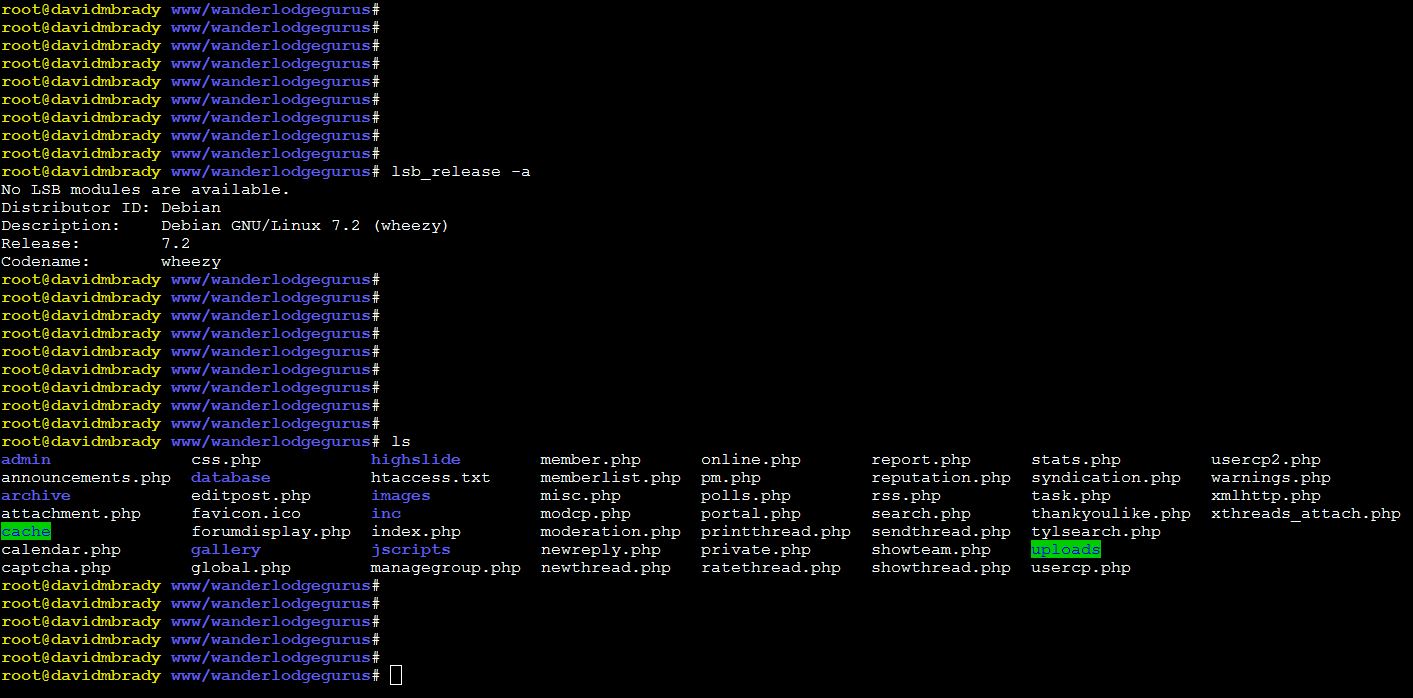The image size is (1413, 698).
Task: Click the 'No LSB modules are available' line
Action: pyautogui.click(x=145, y=190)
